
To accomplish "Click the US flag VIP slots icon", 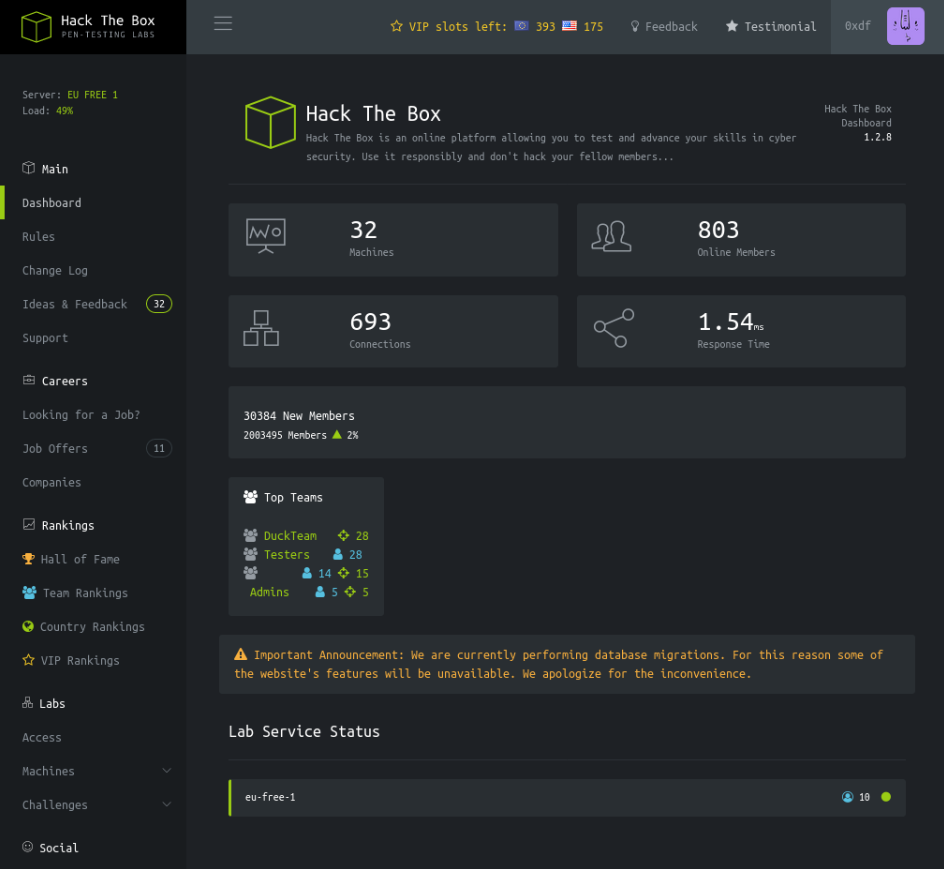I will click(569, 26).
